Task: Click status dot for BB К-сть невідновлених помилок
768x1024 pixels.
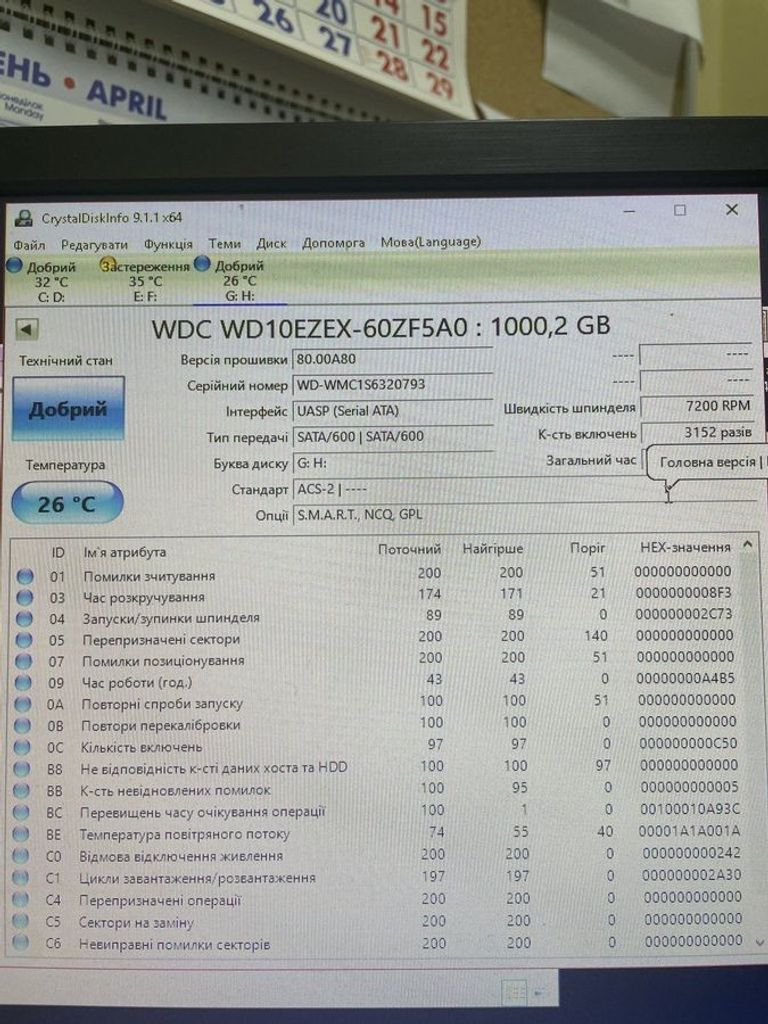Action: coord(22,790)
